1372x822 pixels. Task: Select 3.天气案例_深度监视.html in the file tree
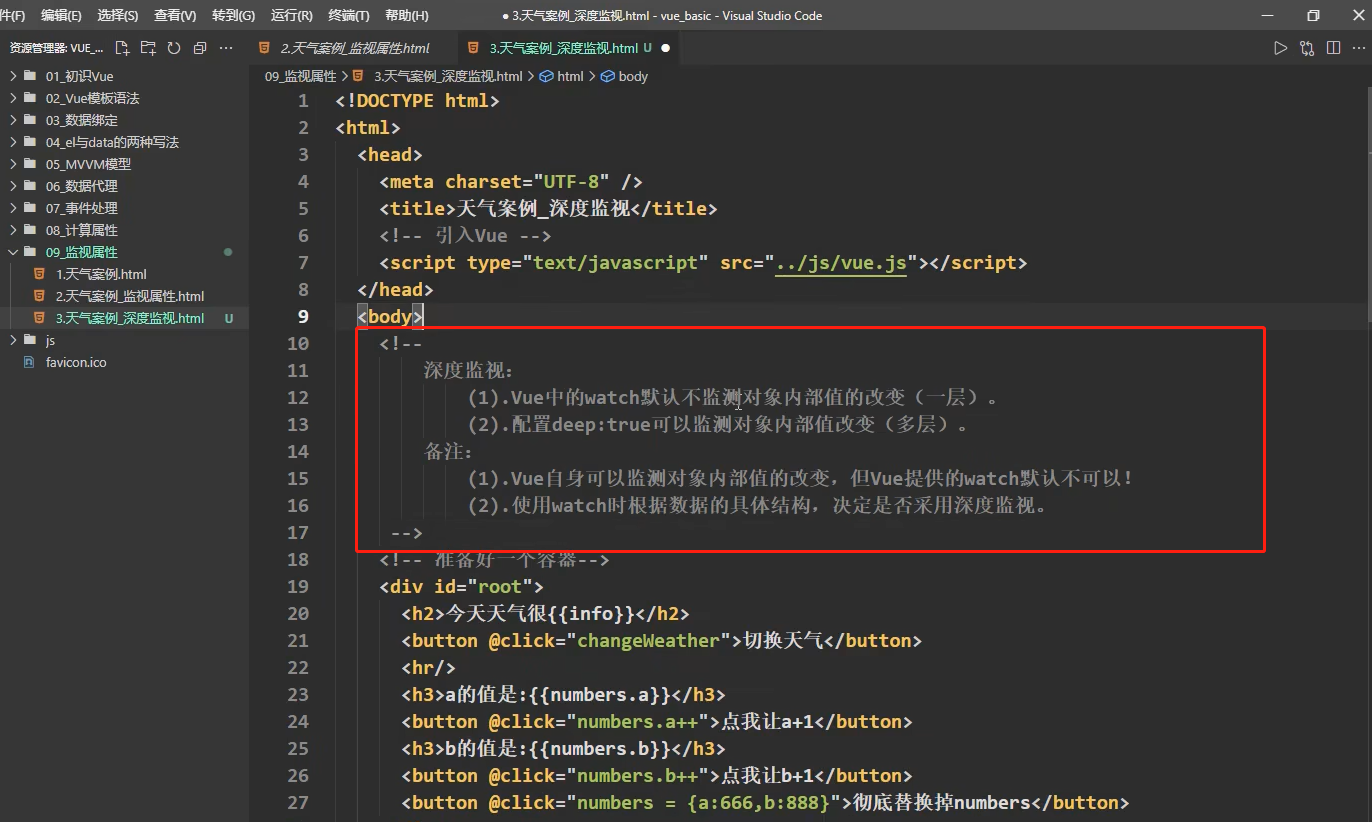[129, 318]
